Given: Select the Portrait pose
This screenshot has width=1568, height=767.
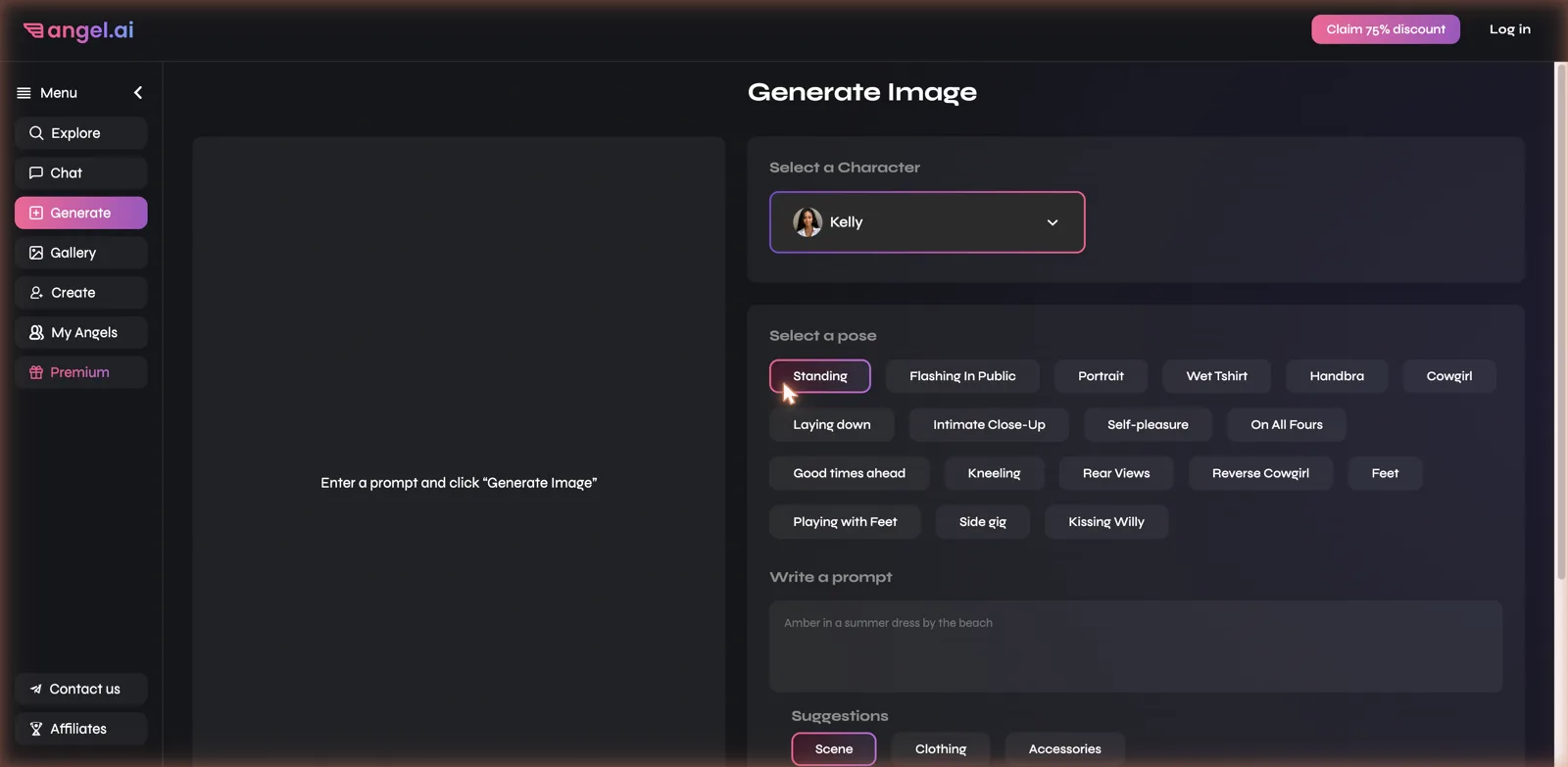Looking at the screenshot, I should [x=1101, y=376].
